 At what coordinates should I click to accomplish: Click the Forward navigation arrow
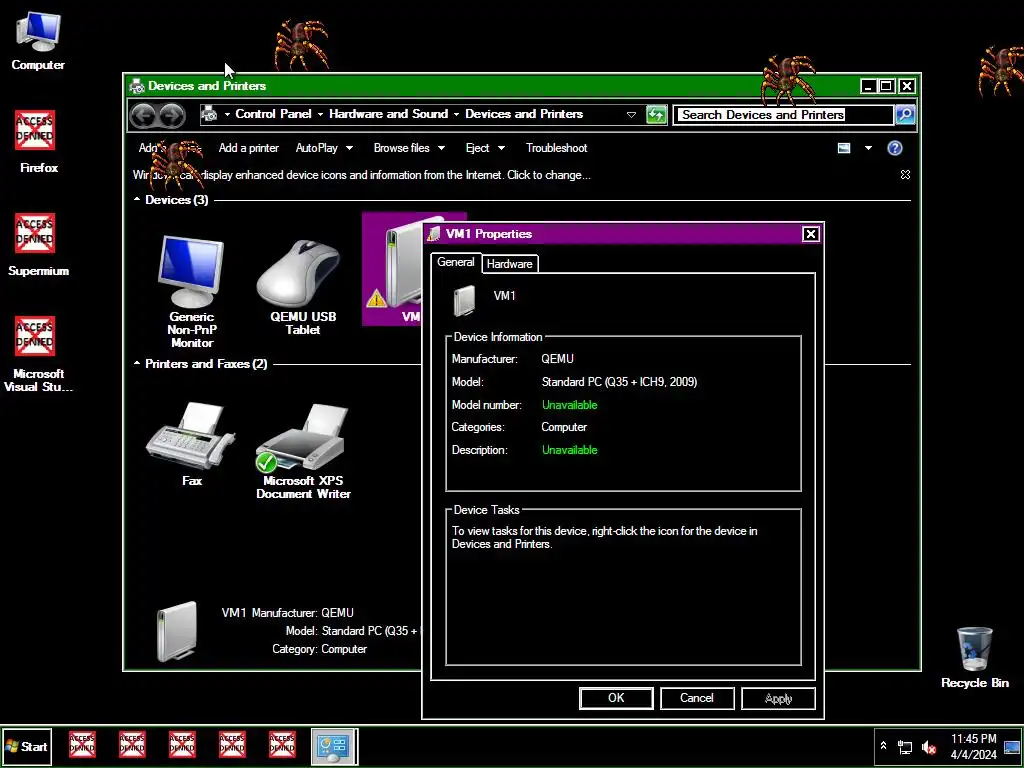point(172,116)
